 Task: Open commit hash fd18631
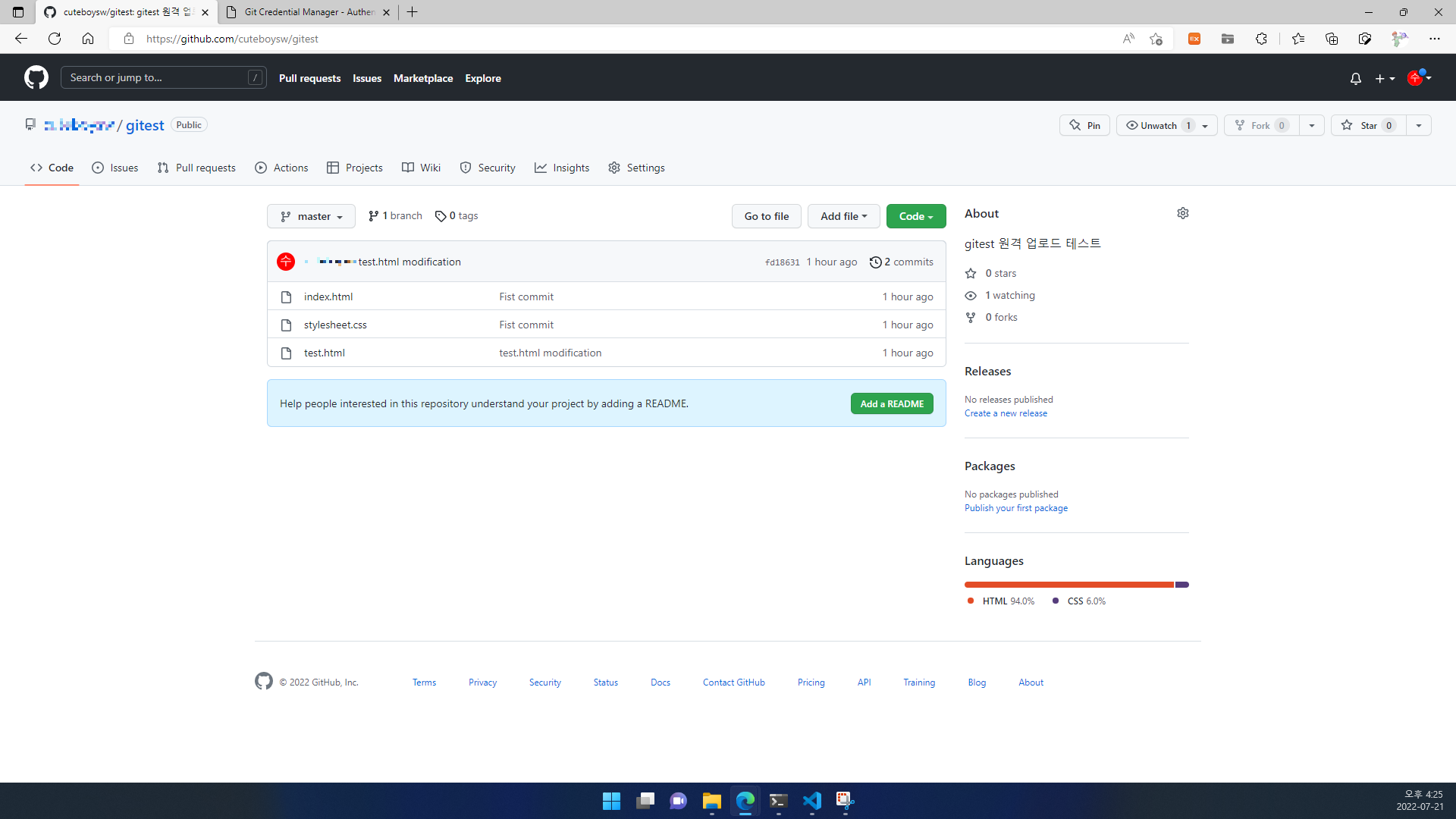(x=782, y=262)
